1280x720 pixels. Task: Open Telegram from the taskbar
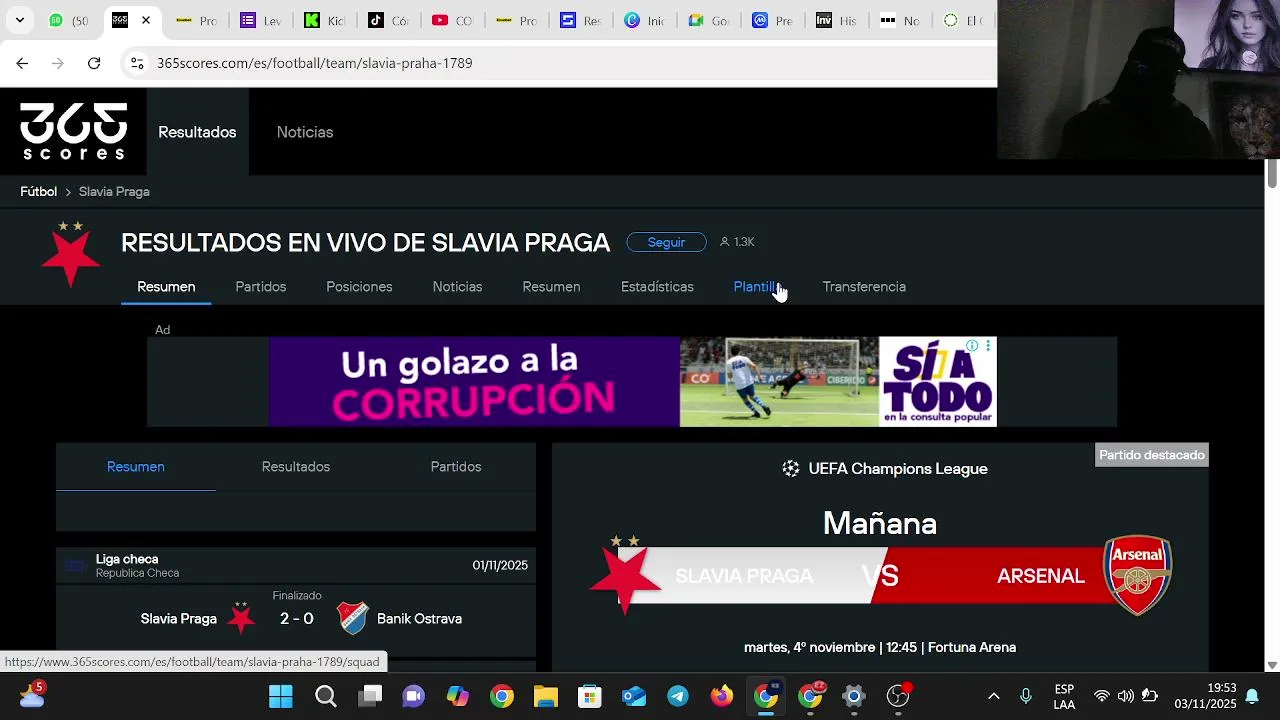678,696
